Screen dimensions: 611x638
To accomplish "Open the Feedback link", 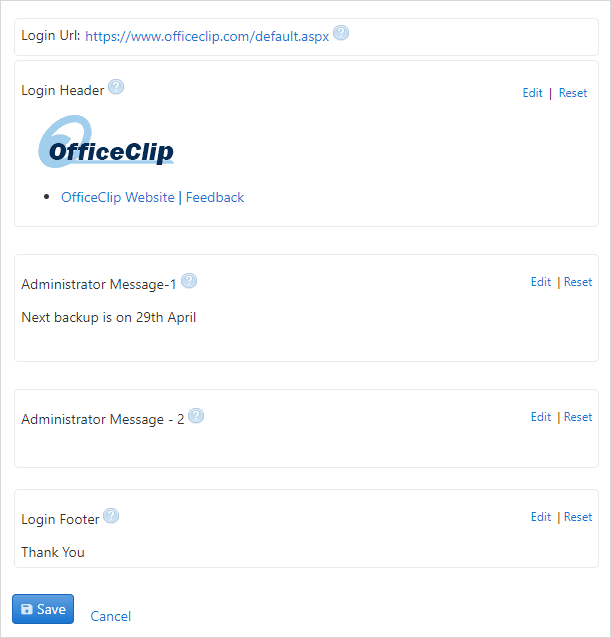I will click(x=215, y=197).
